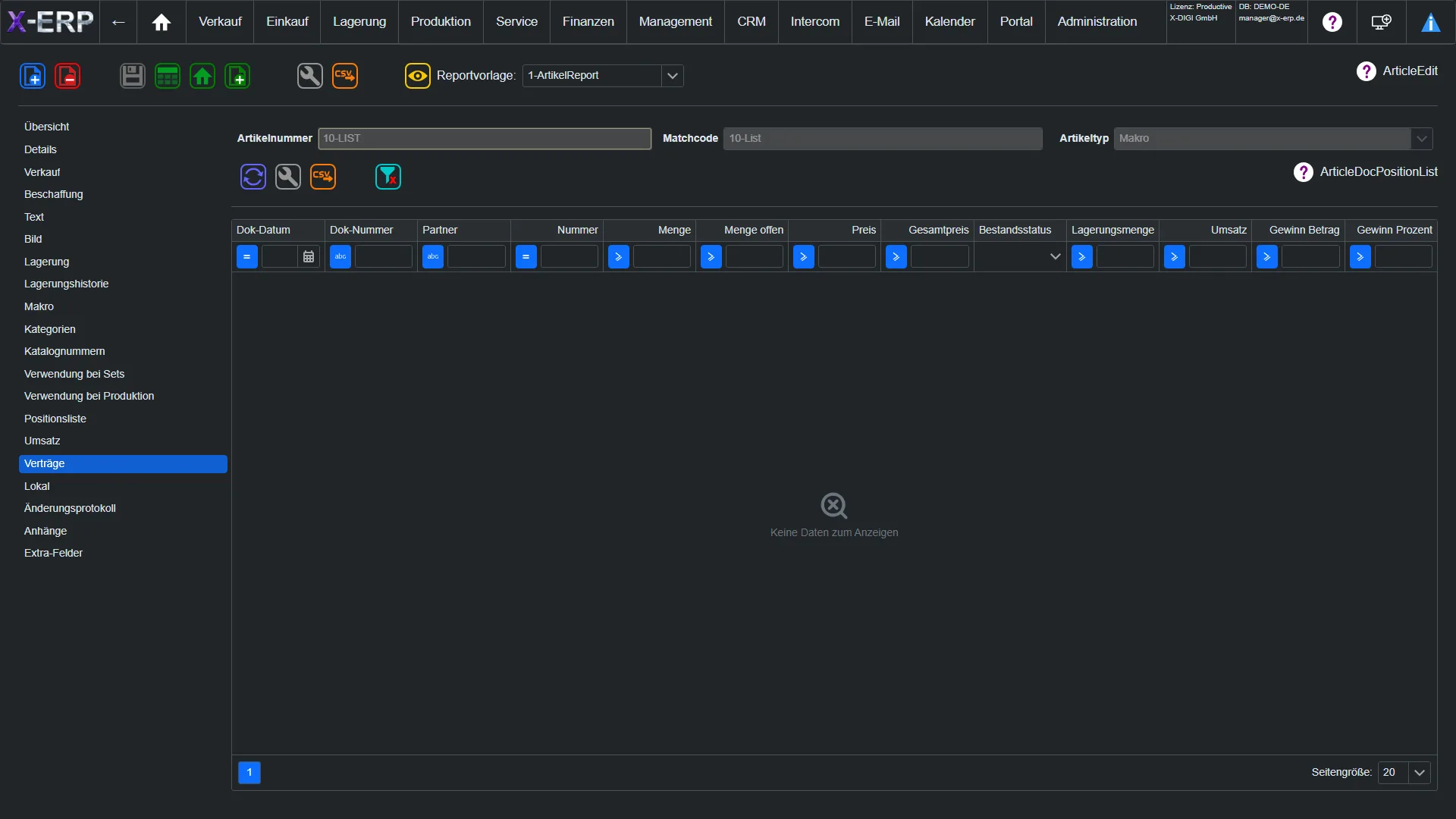Click the X-ERP logo

coord(50,22)
